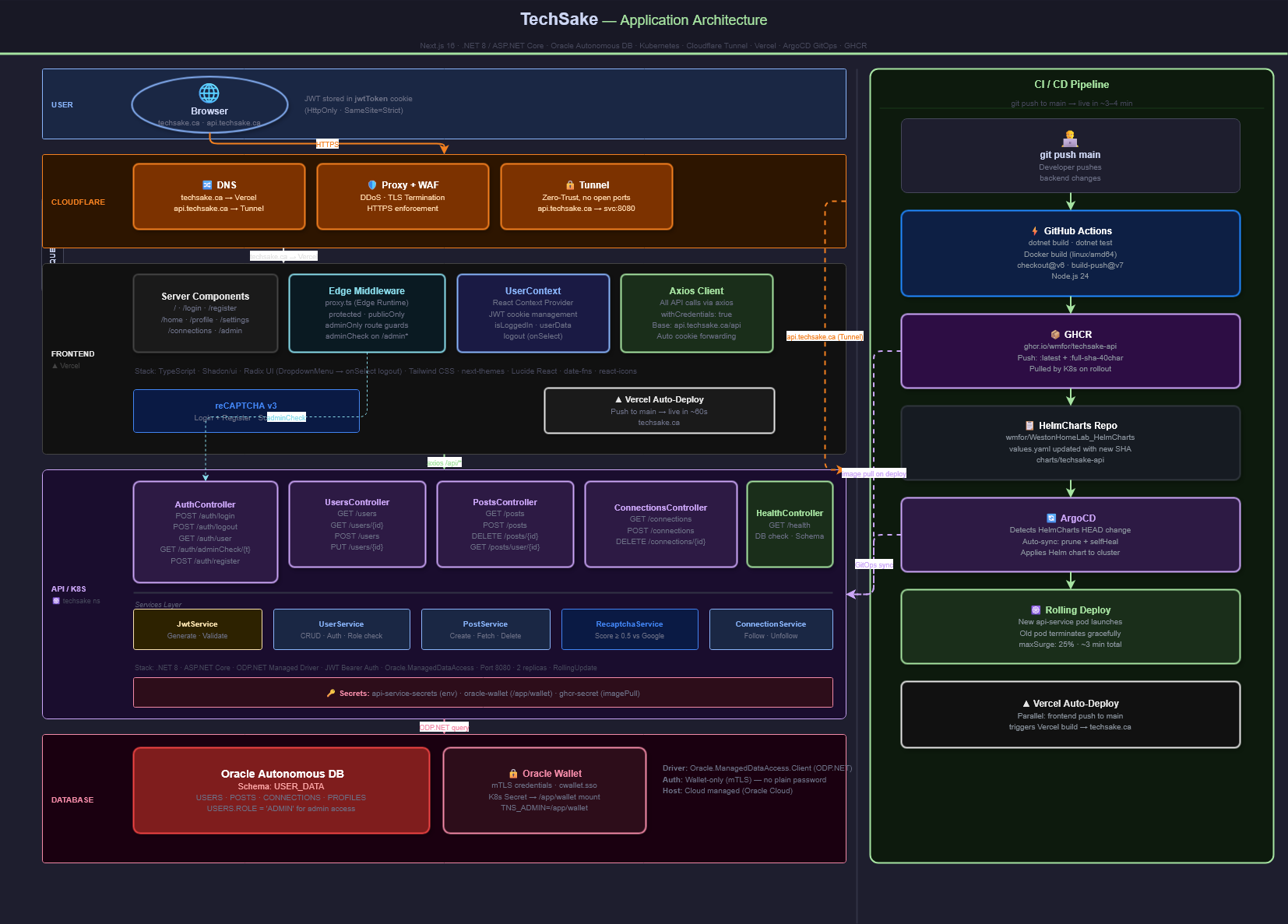Click the globe icon above Browser
Viewport: 1288px width, 924px height.
209,93
